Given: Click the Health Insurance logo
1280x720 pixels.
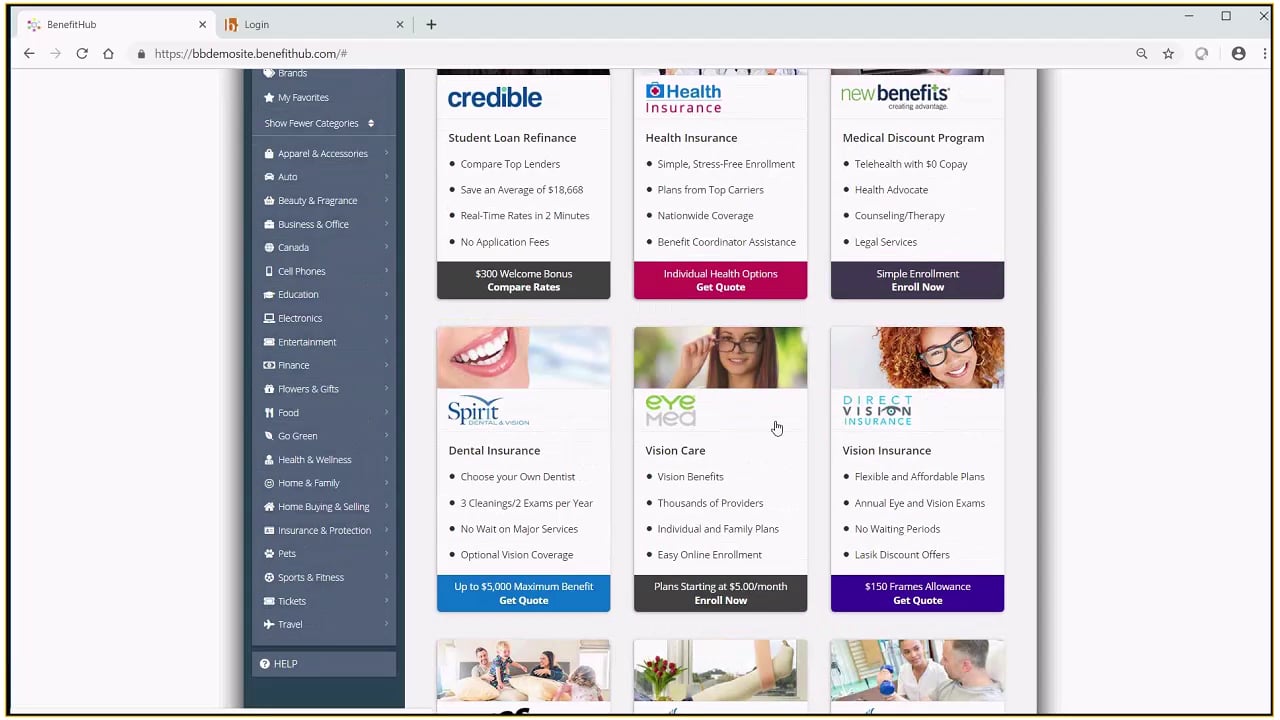Looking at the screenshot, I should pyautogui.click(x=683, y=98).
